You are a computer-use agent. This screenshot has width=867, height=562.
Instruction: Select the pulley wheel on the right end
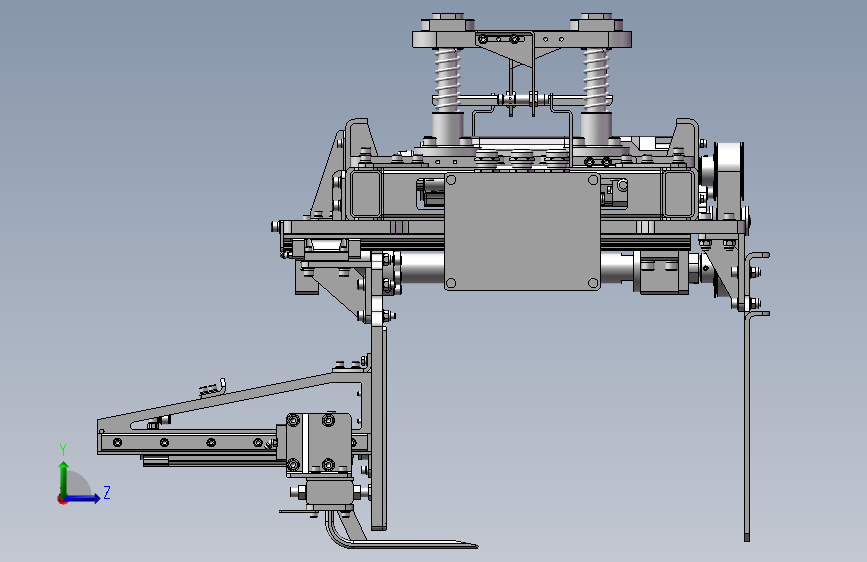coord(729,172)
